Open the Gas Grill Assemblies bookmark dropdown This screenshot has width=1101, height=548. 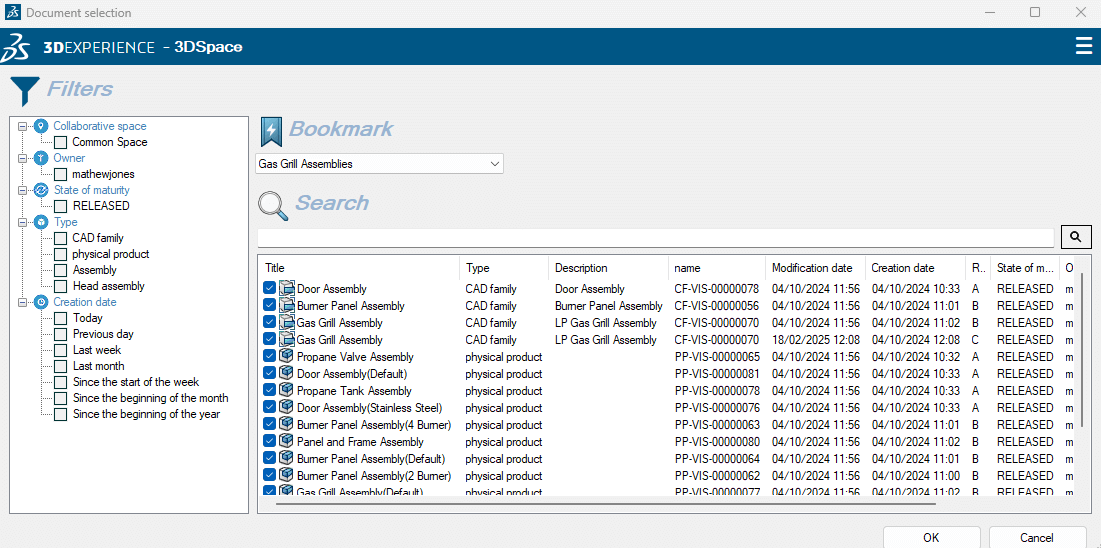tap(379, 164)
